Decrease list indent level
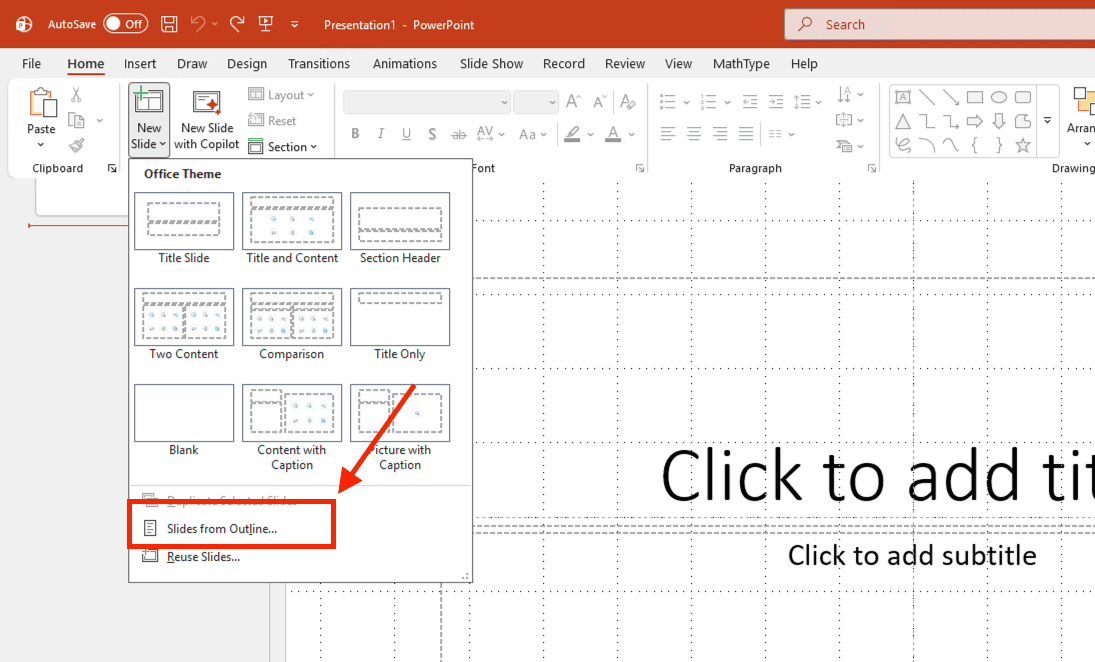Viewport: 1095px width, 662px height. click(x=750, y=102)
